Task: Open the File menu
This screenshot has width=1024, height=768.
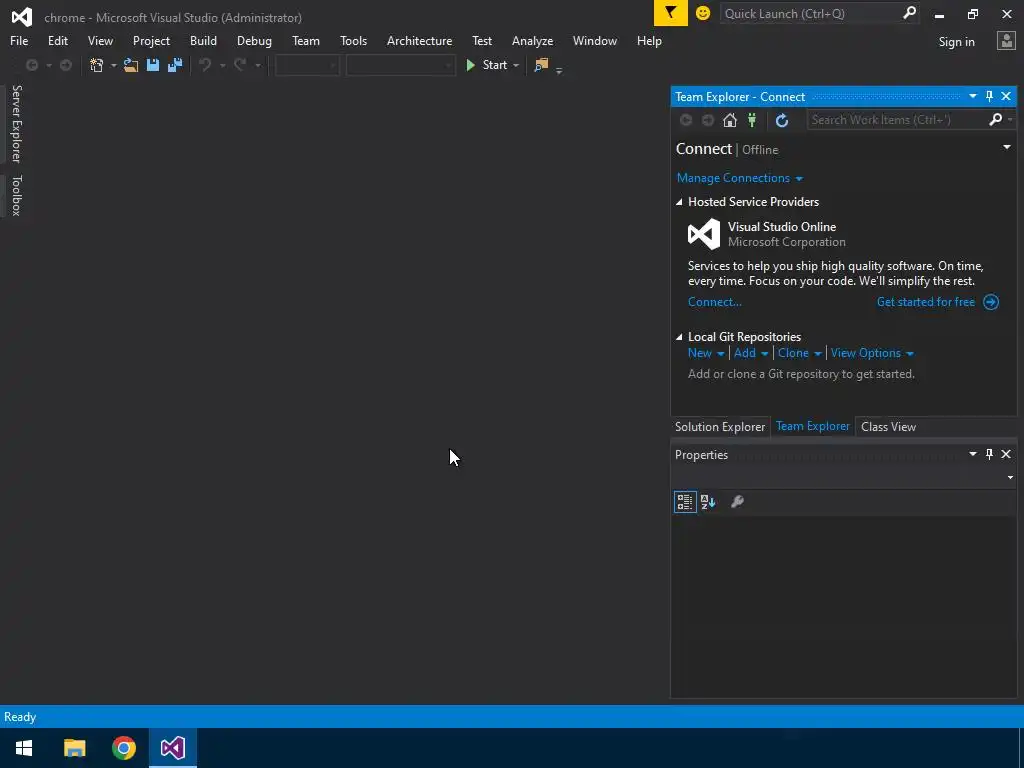Action: [x=19, y=41]
